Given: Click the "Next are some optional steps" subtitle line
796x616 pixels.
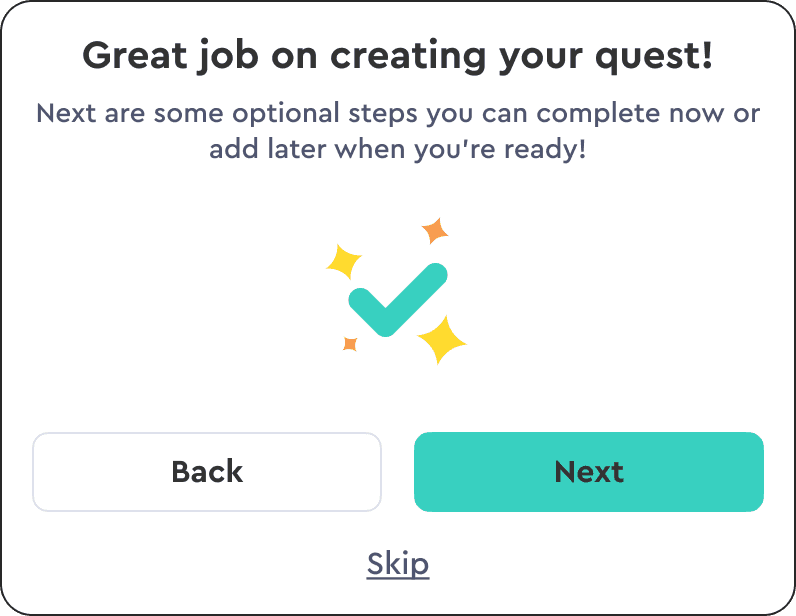Looking at the screenshot, I should coord(398,113).
